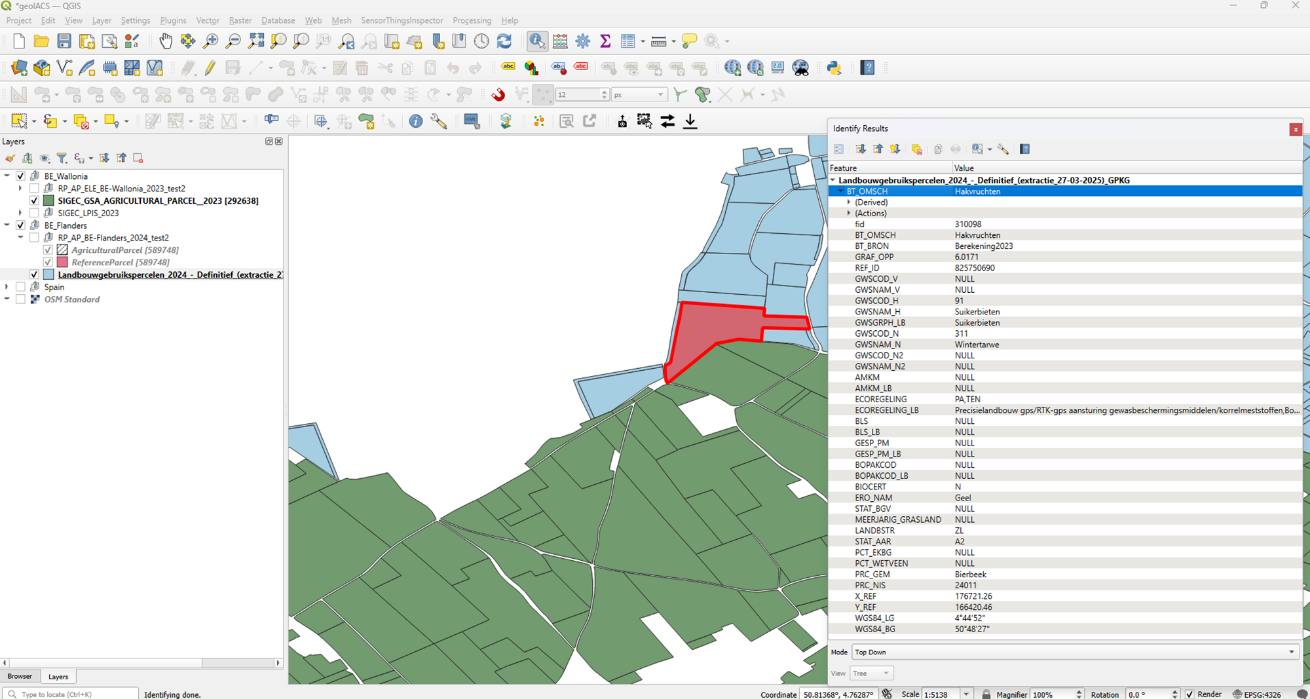
Task: Enable the OSM Standard layer checkbox
Action: pos(21,299)
